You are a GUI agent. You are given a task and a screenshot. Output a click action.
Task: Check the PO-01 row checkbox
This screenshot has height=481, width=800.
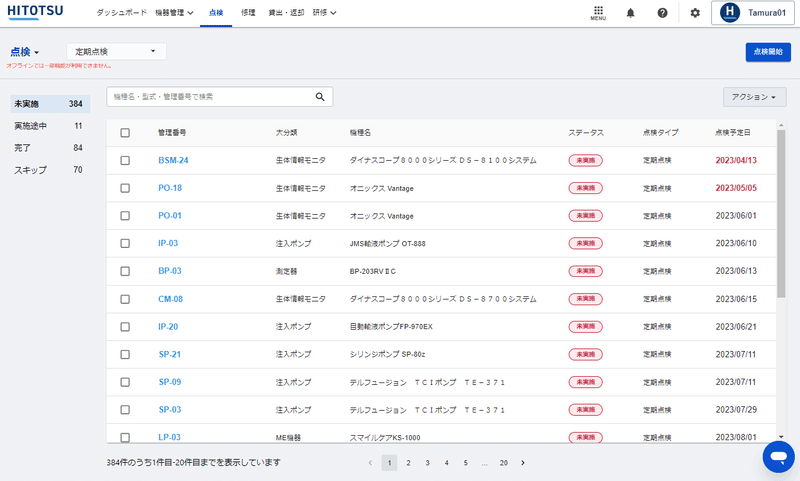[125, 216]
